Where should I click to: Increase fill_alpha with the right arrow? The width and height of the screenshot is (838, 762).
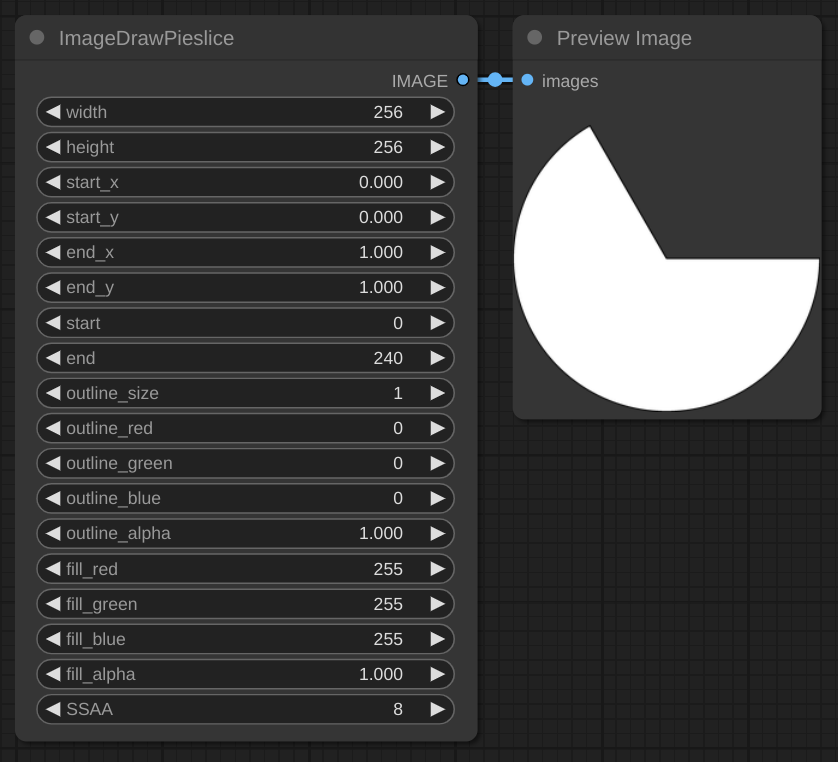tap(437, 674)
